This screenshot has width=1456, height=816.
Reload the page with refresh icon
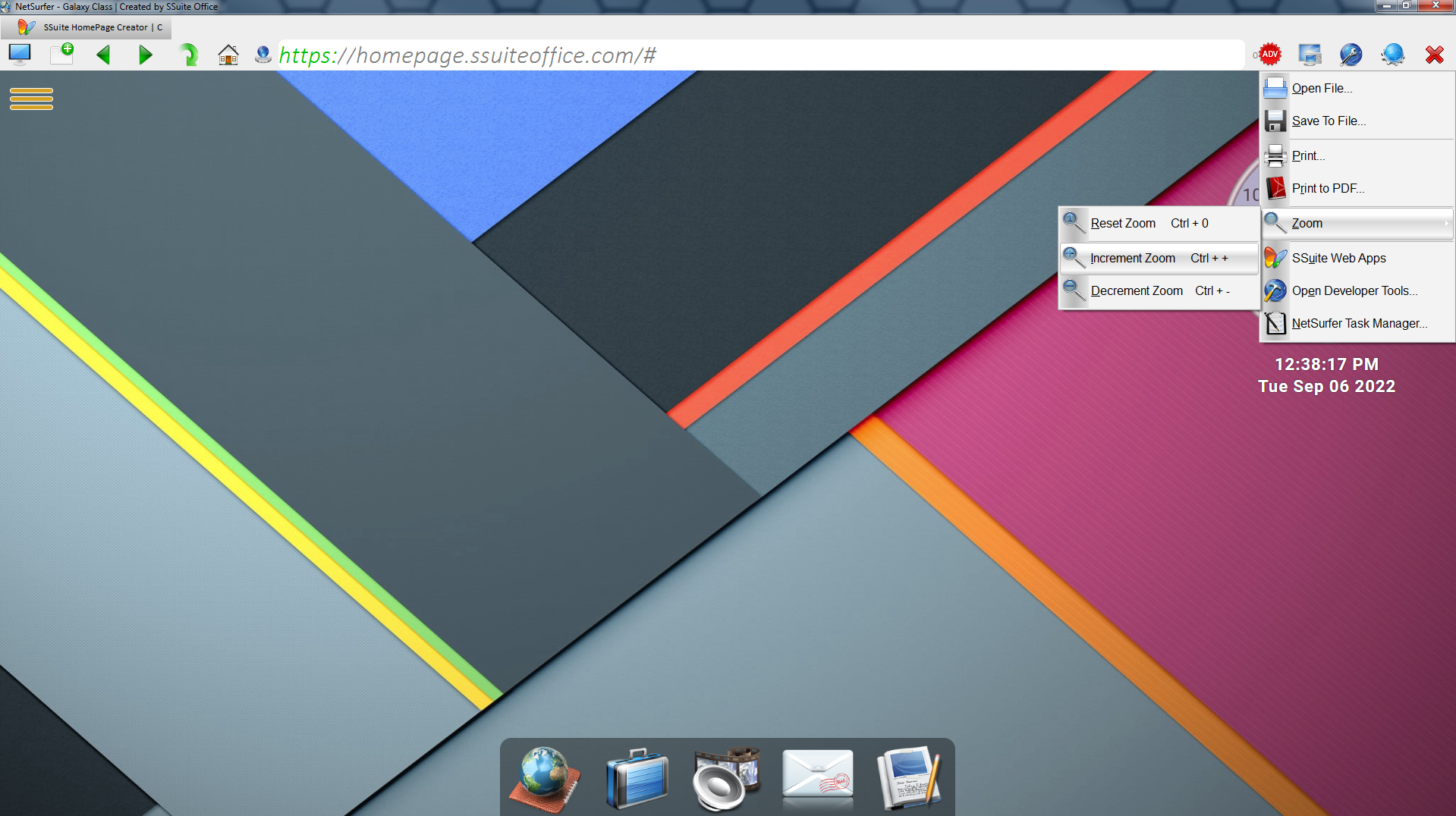[188, 55]
